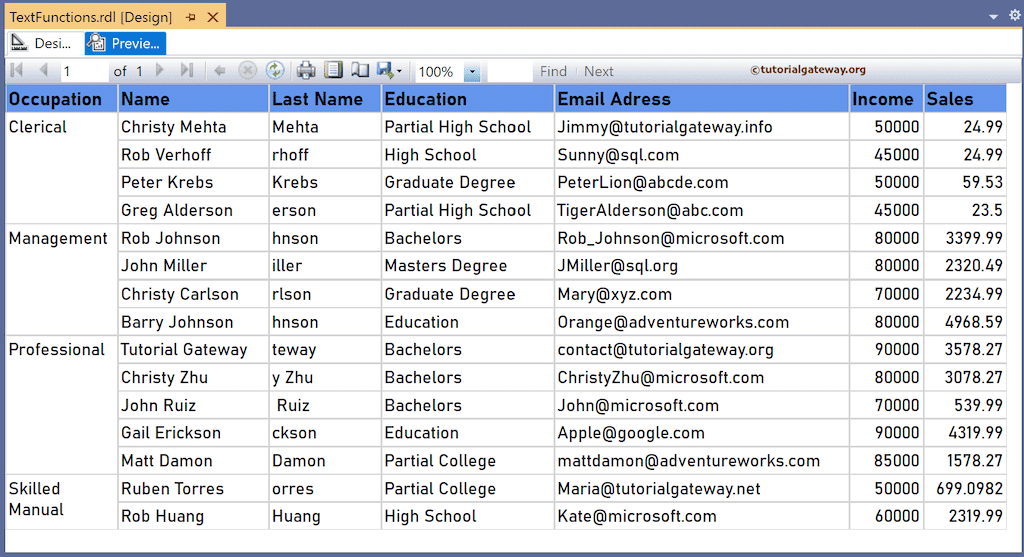Refresh the report preview
Image resolution: width=1024 pixels, height=557 pixels.
click(275, 71)
